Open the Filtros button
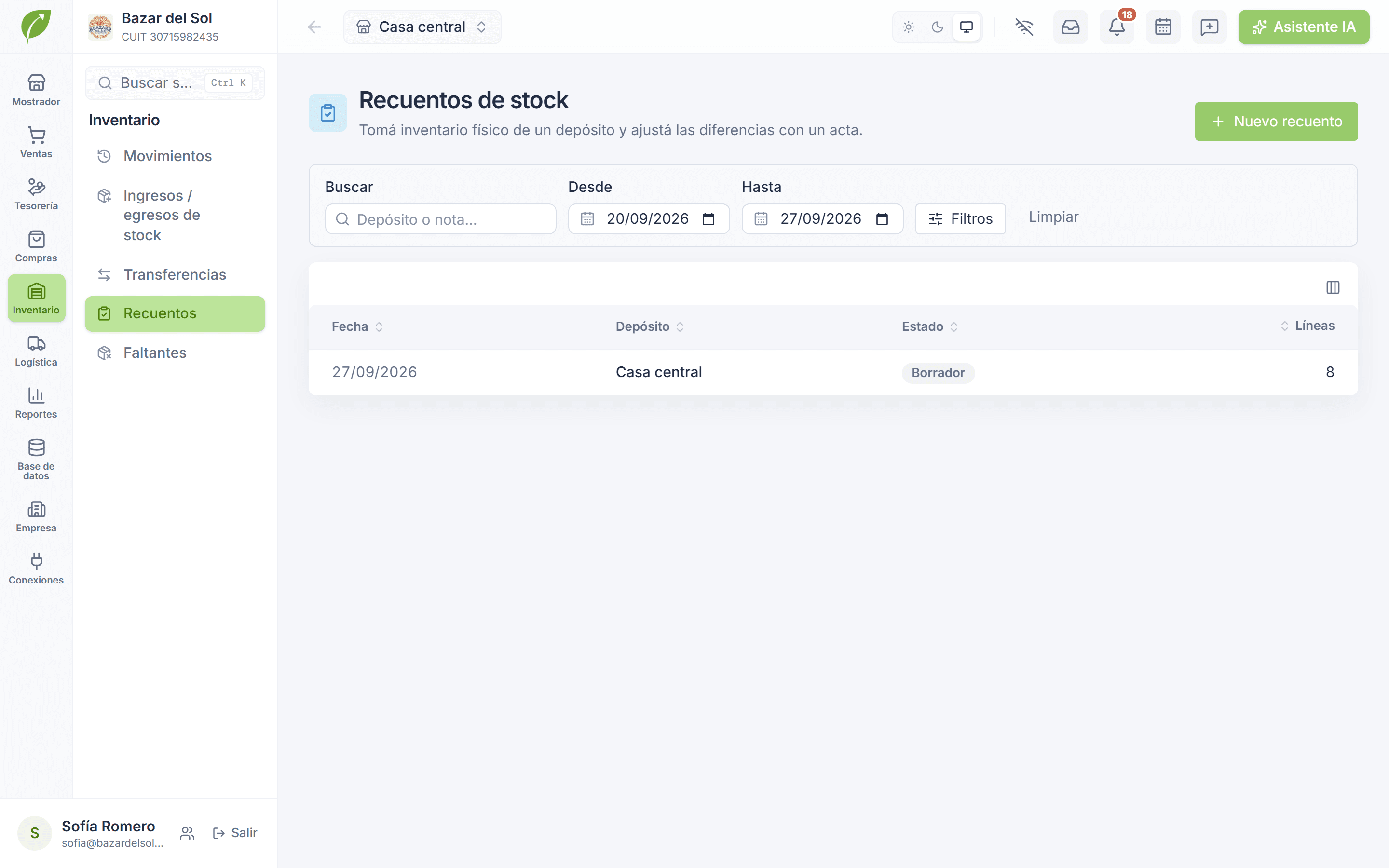1389x868 pixels. (x=960, y=219)
